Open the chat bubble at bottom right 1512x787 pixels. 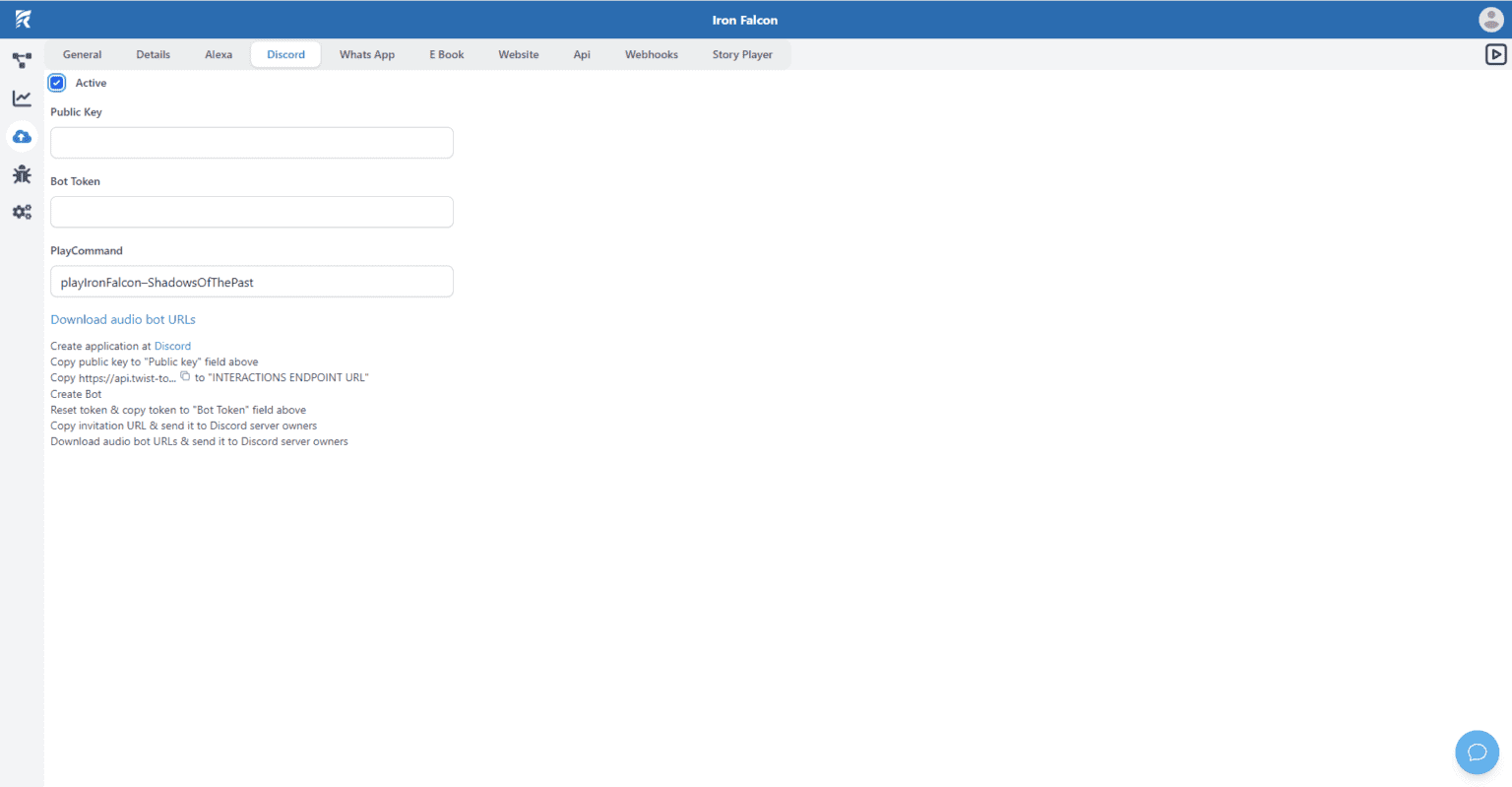(1477, 752)
